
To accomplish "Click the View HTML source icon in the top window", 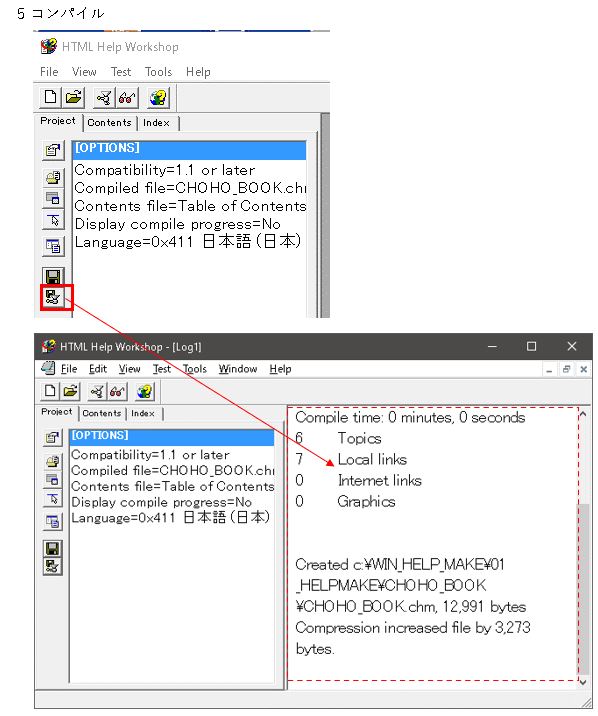I will pyautogui.click(x=53, y=247).
